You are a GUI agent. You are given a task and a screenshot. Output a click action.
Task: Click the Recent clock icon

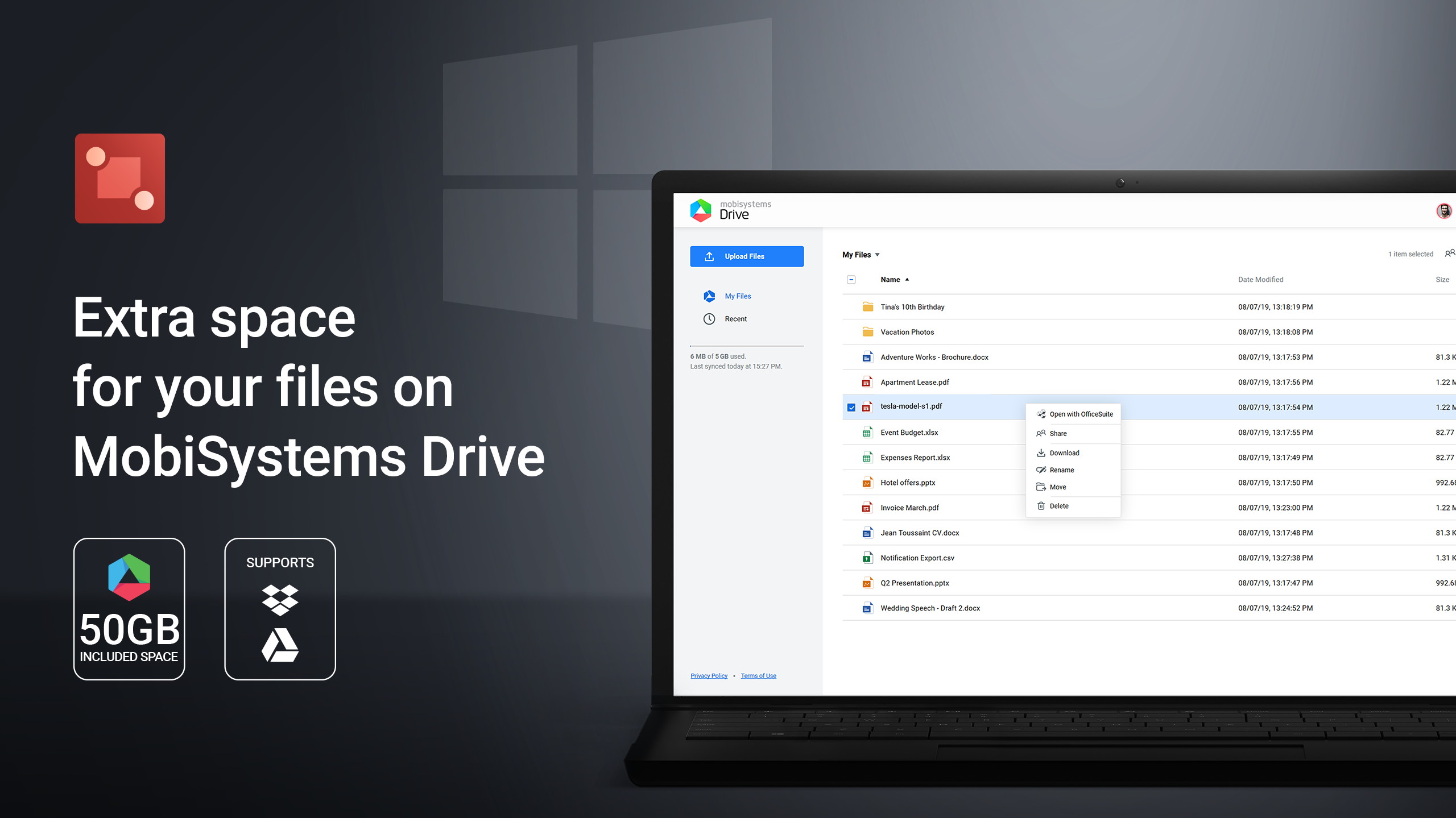click(x=709, y=319)
